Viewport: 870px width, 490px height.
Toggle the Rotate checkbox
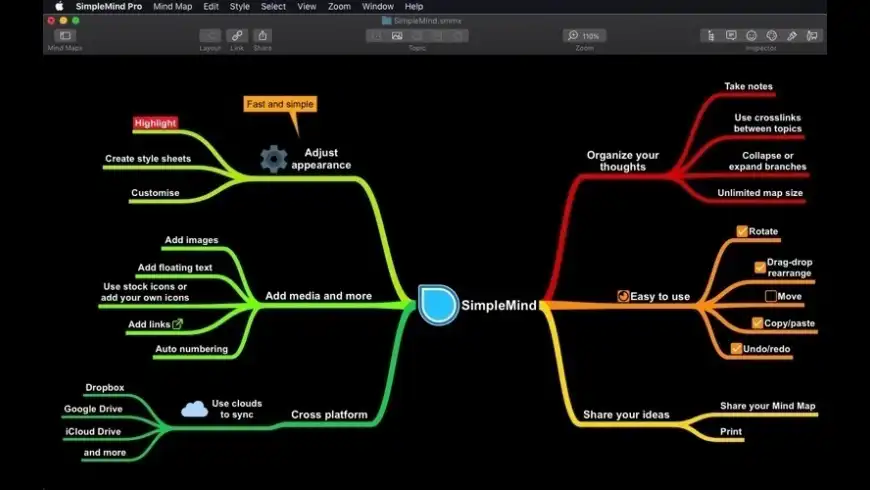742,231
